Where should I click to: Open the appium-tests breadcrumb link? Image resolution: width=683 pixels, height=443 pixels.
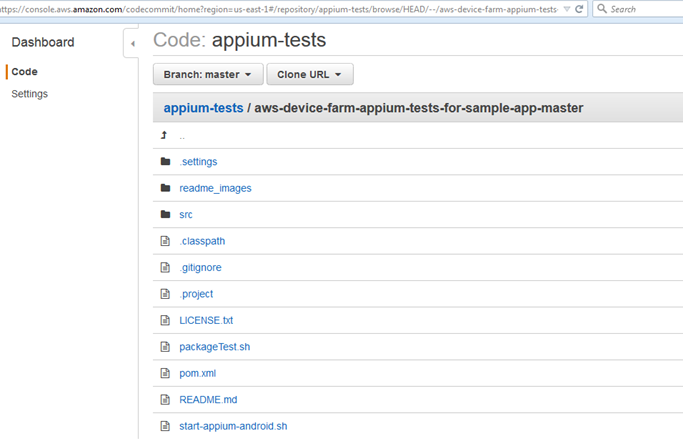203,108
